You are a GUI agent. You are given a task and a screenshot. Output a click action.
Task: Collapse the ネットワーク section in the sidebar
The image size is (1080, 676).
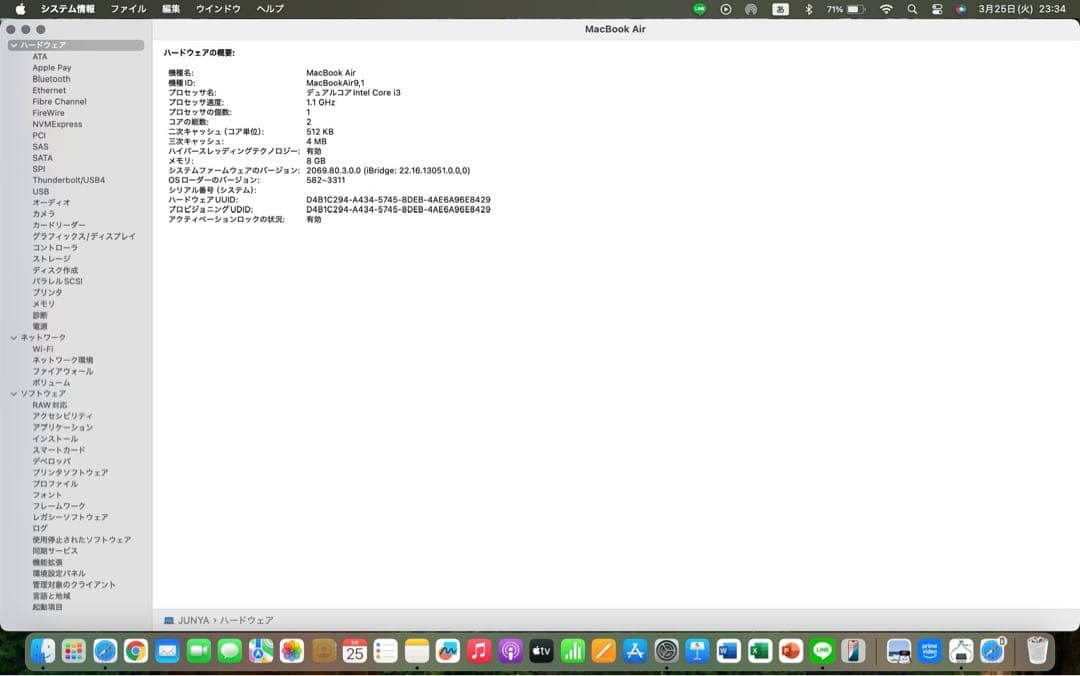14,337
